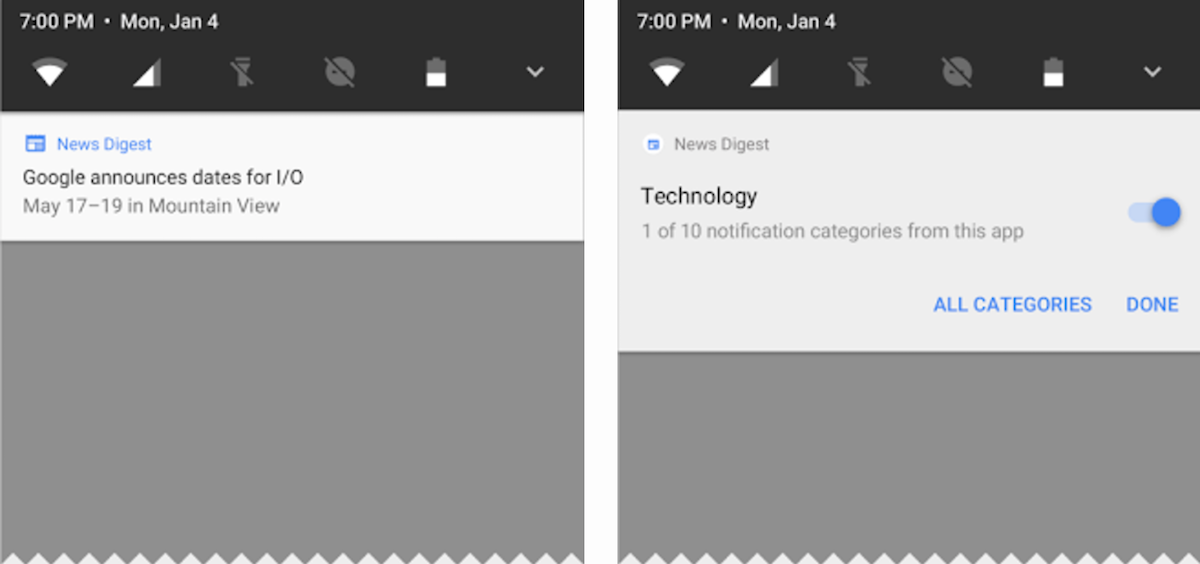
Task: Open ALL CATEGORIES
Action: click(x=1012, y=305)
